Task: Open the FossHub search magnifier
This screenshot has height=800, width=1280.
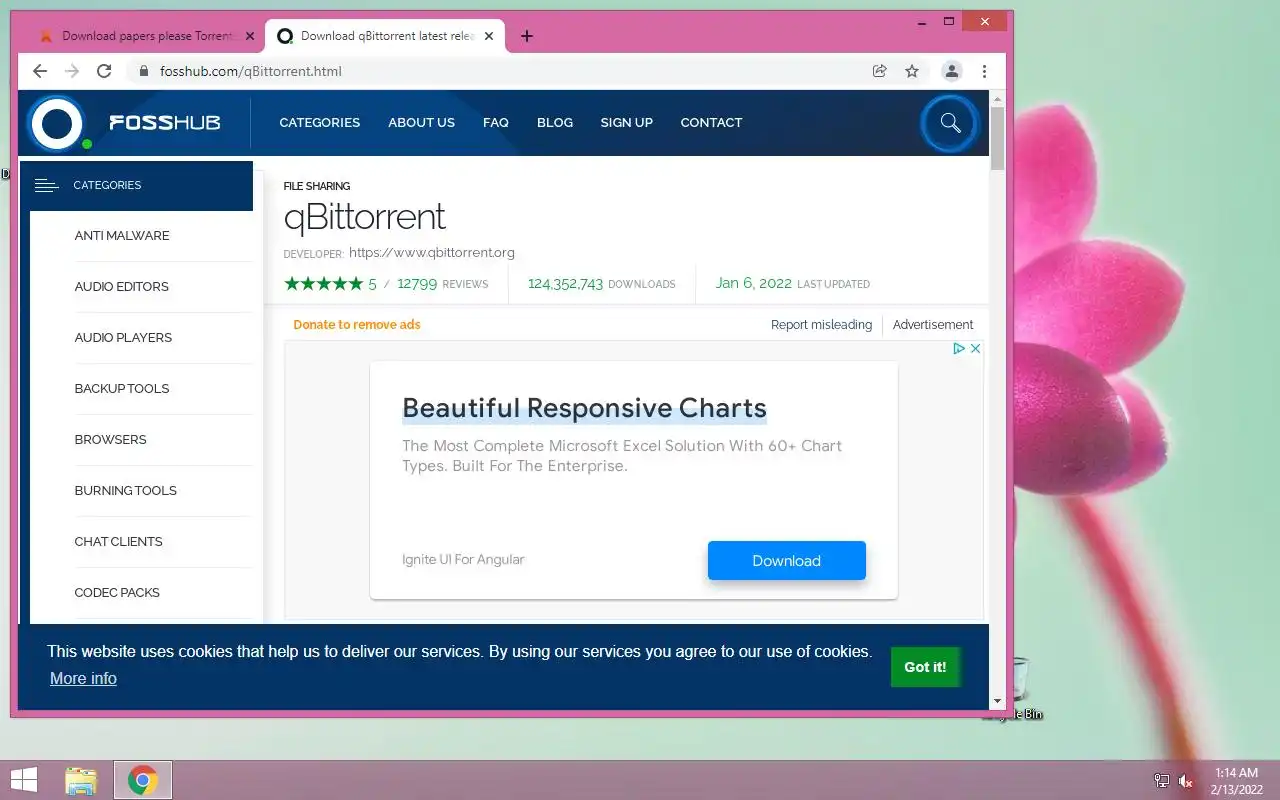Action: tap(950, 123)
